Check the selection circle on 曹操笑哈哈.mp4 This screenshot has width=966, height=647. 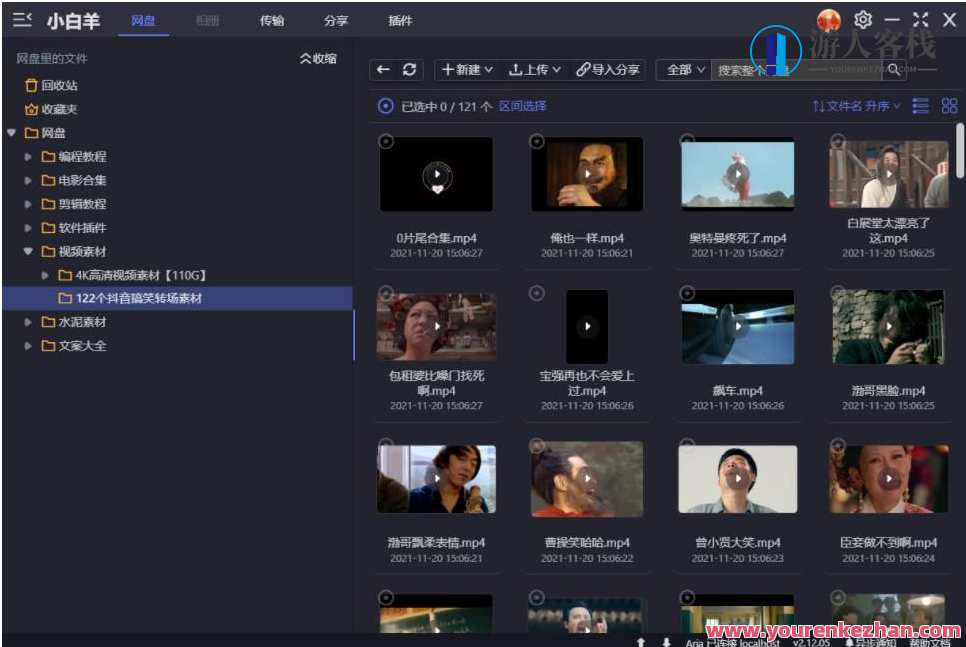click(x=536, y=445)
